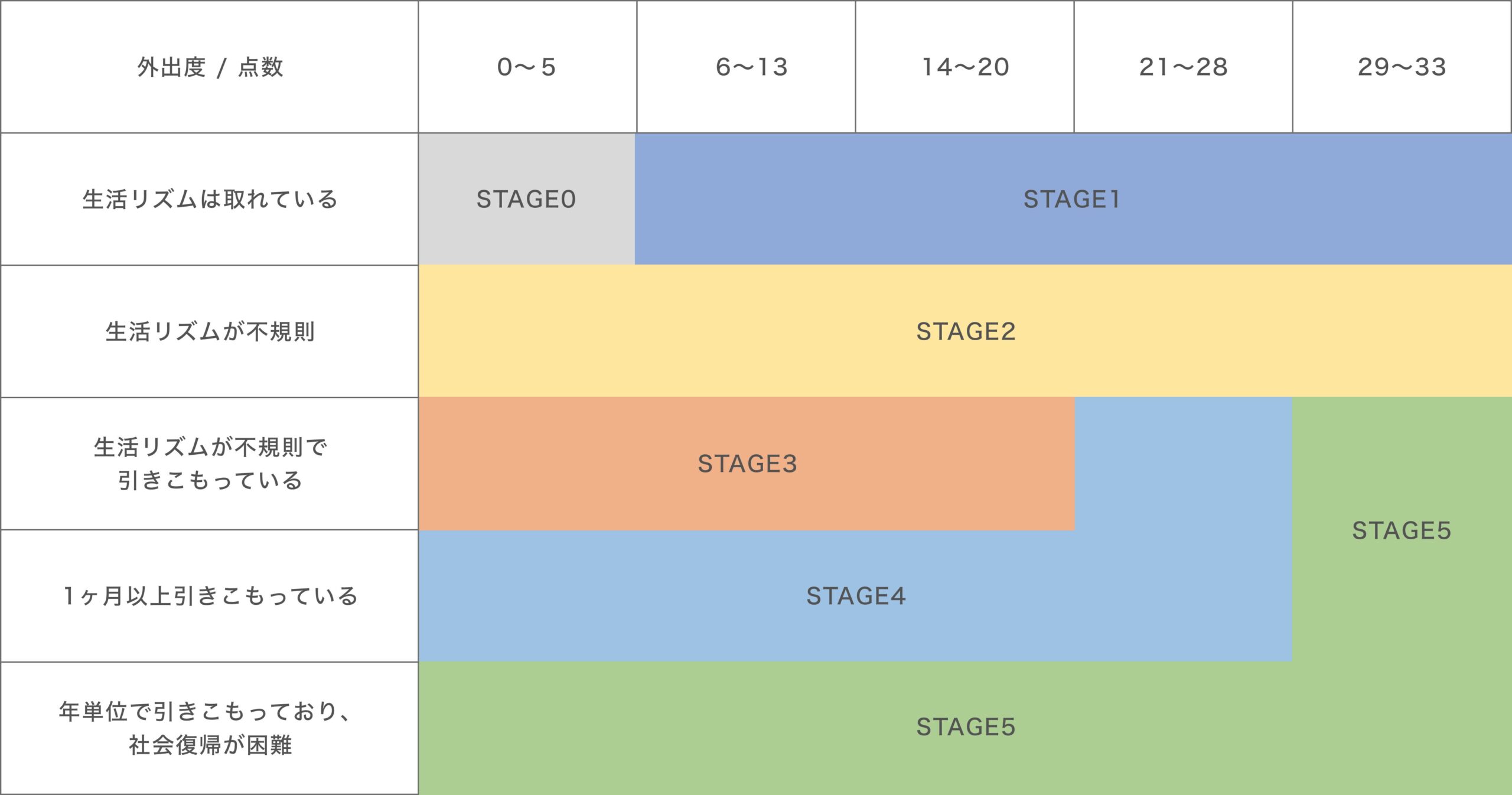Click the bottom-row green STAGE5 label

966,727
